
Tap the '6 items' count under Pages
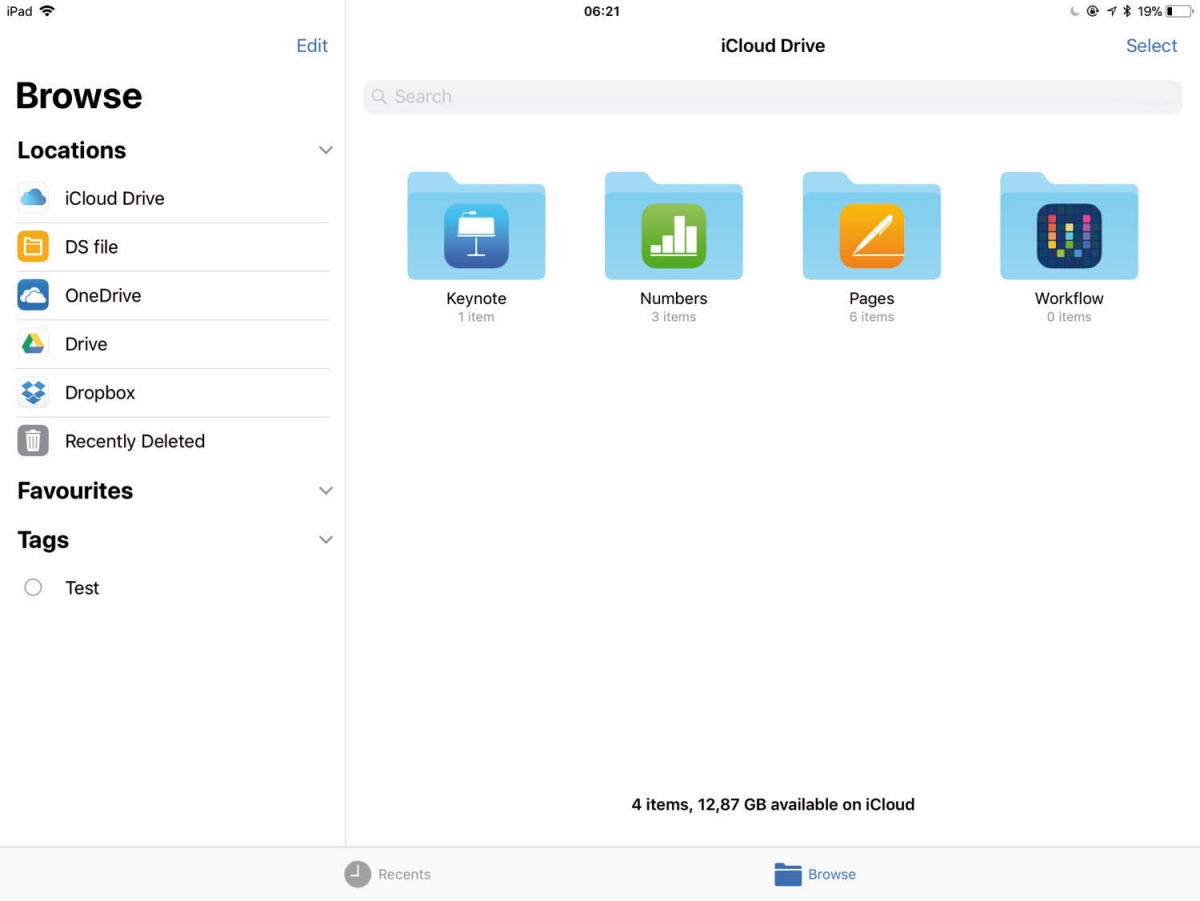872,317
